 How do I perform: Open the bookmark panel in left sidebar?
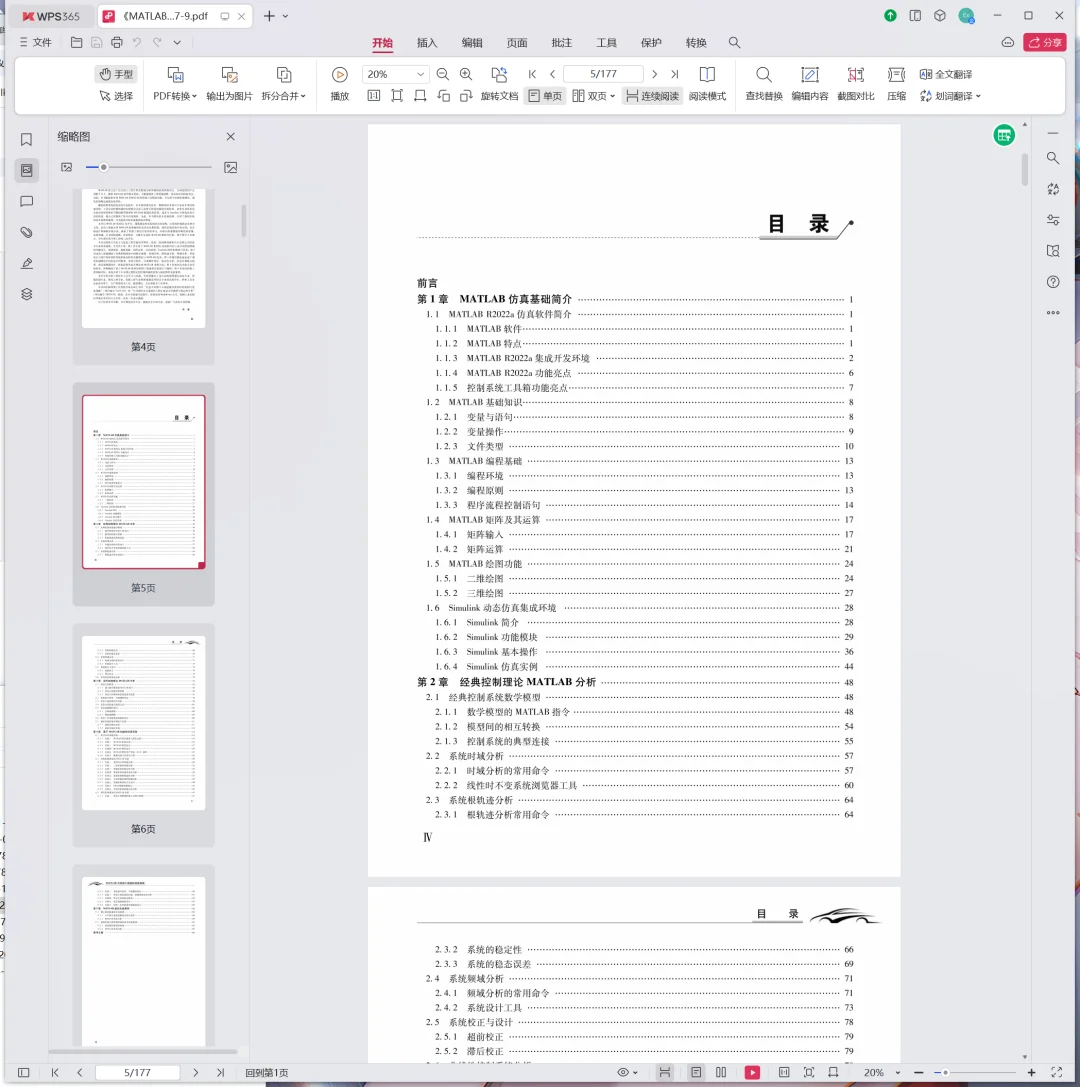click(26, 139)
